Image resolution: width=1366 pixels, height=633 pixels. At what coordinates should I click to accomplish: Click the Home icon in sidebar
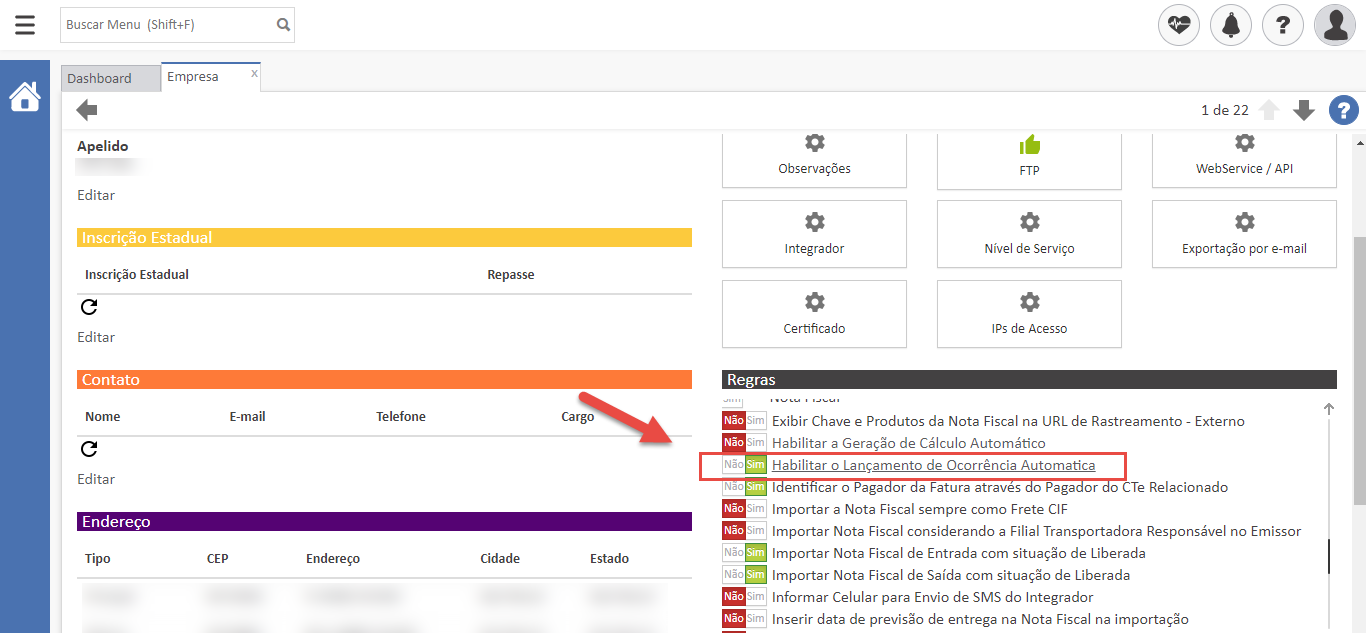coord(25,97)
